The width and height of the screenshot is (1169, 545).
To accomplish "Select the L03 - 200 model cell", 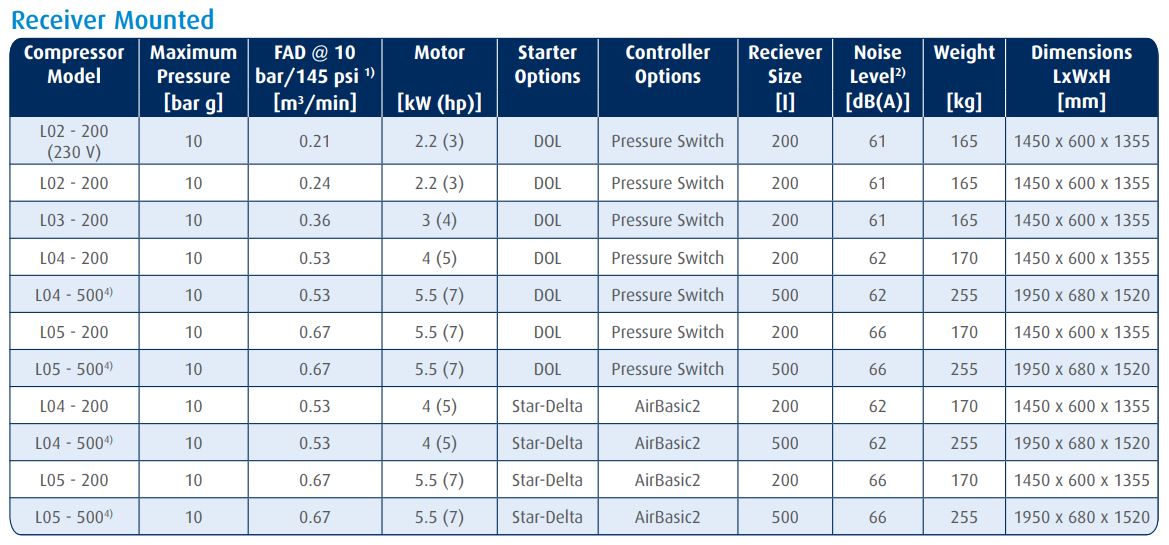I will coord(74,220).
